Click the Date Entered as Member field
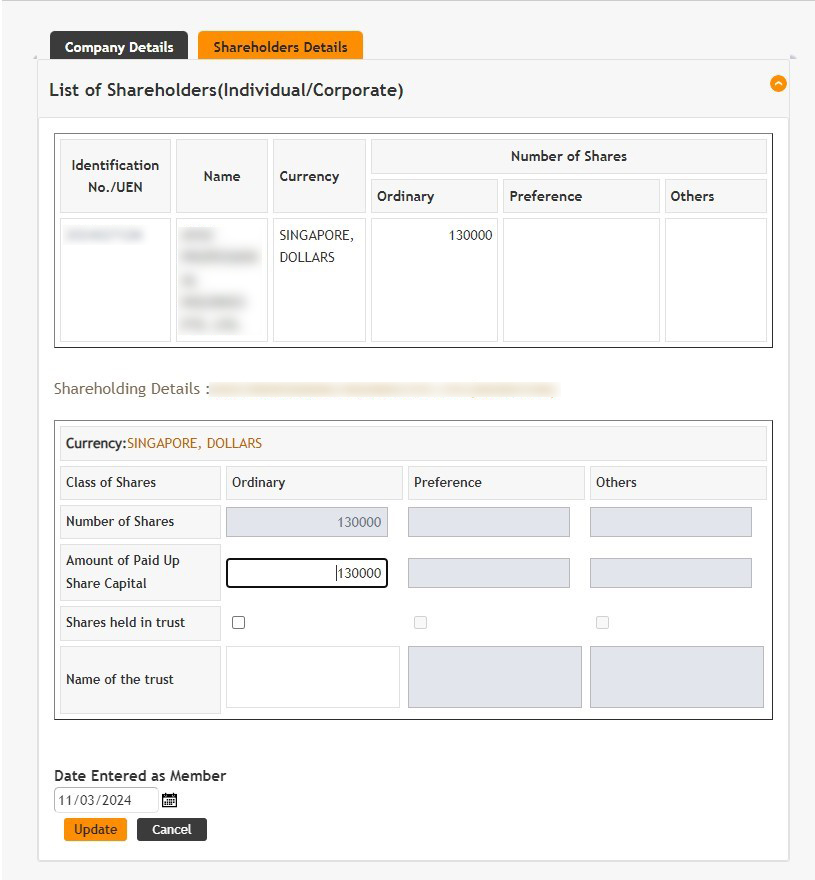This screenshot has width=815, height=880. 105,800
